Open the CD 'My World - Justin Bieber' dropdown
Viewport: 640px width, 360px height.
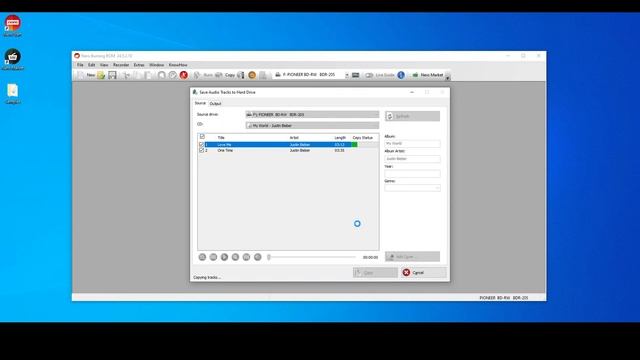click(312, 126)
